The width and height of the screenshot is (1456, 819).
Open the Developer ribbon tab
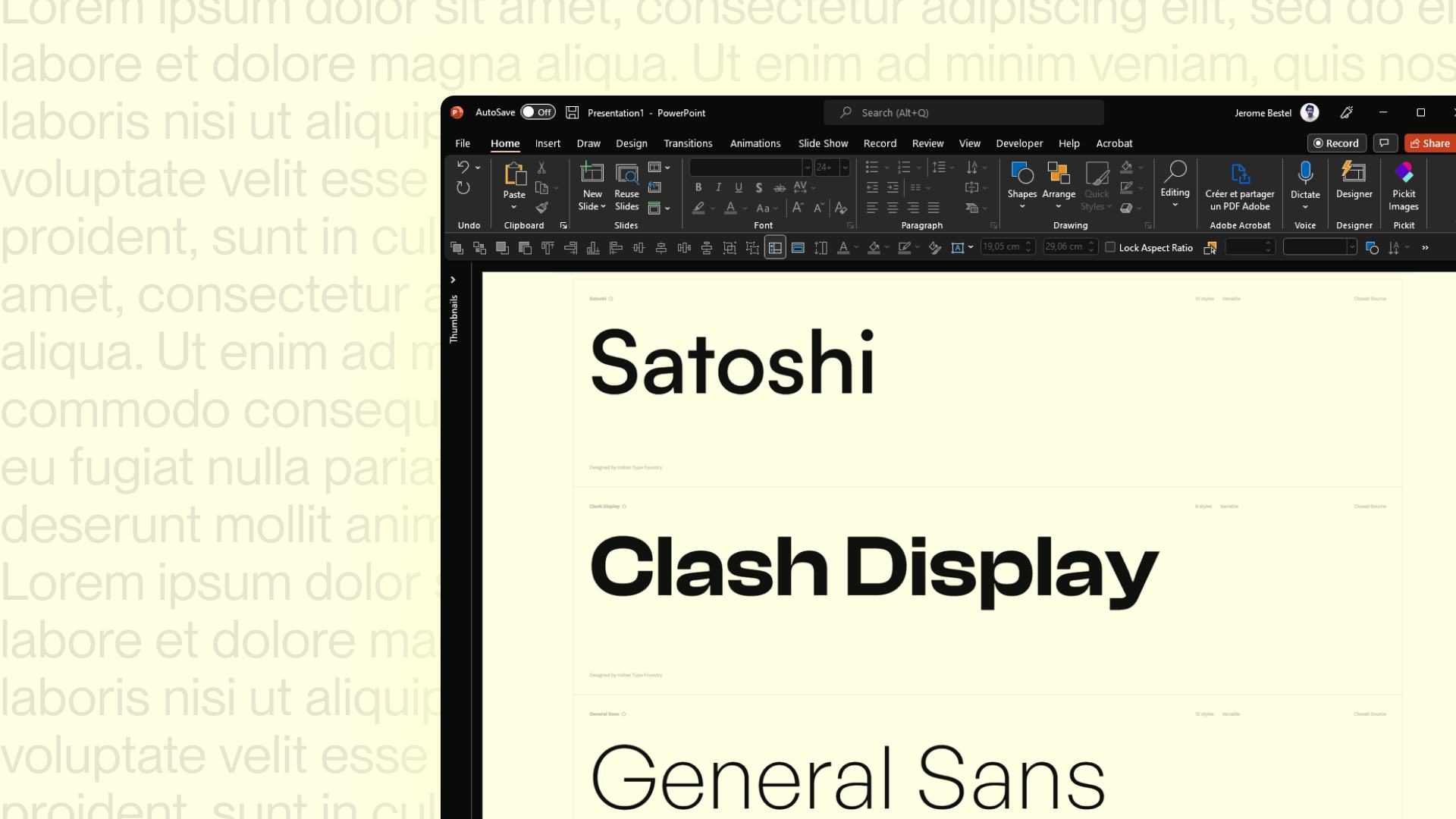pyautogui.click(x=1018, y=143)
